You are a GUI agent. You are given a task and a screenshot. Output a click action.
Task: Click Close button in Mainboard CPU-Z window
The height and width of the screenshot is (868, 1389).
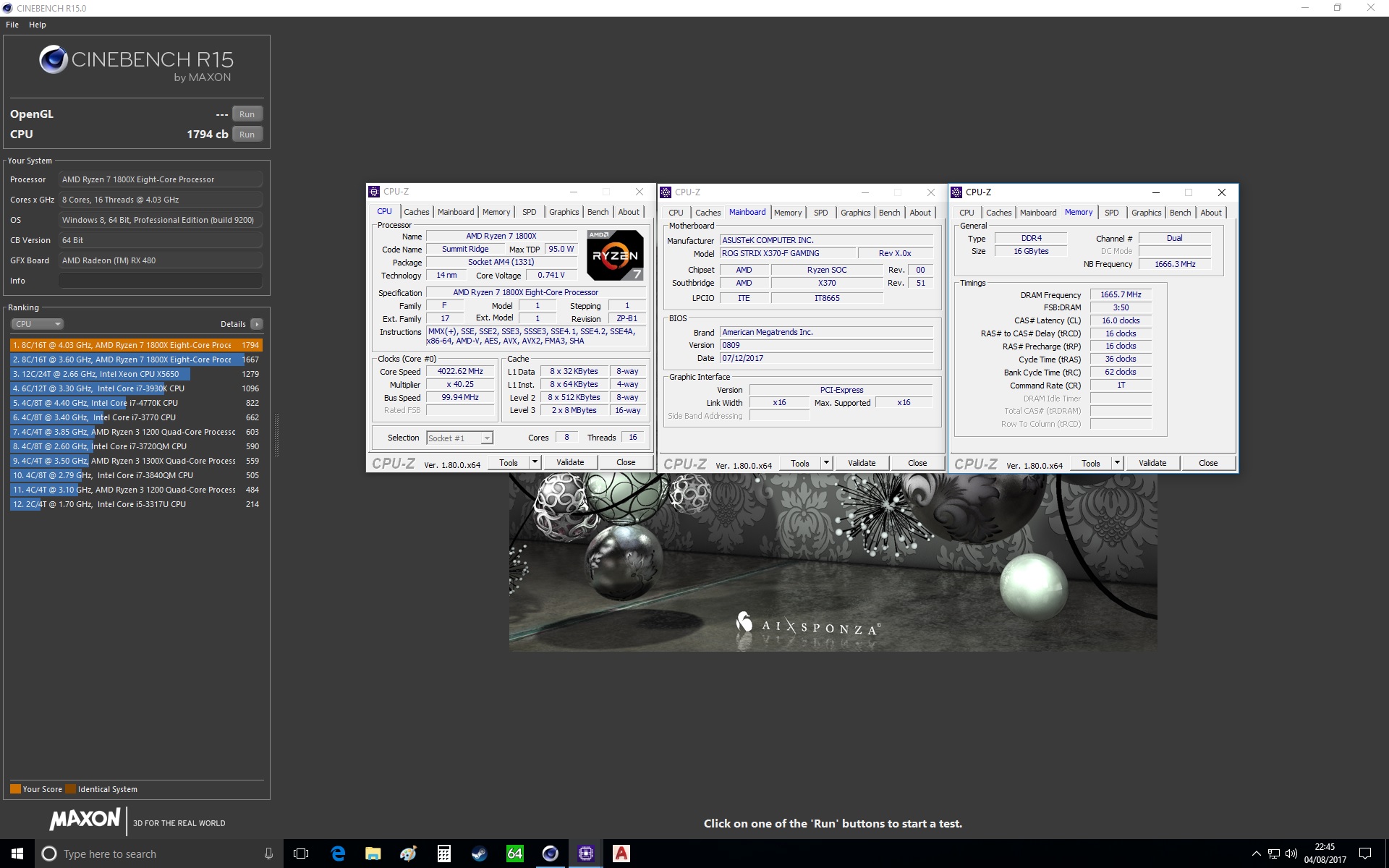917,463
